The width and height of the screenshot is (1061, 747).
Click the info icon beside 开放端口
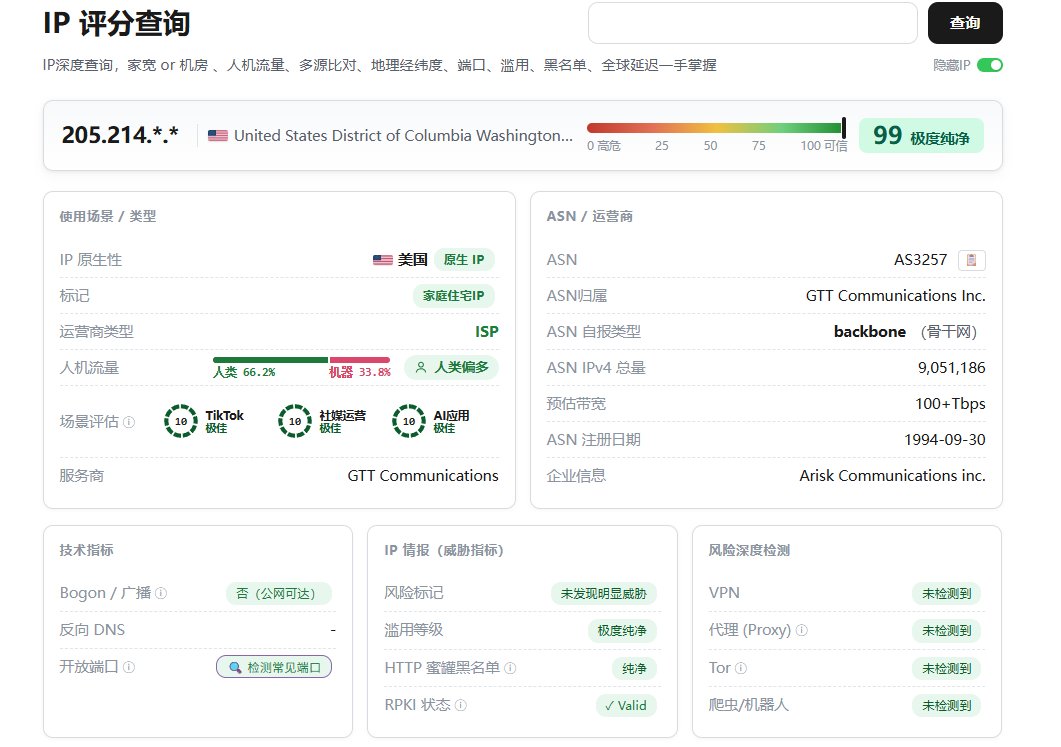(x=129, y=667)
